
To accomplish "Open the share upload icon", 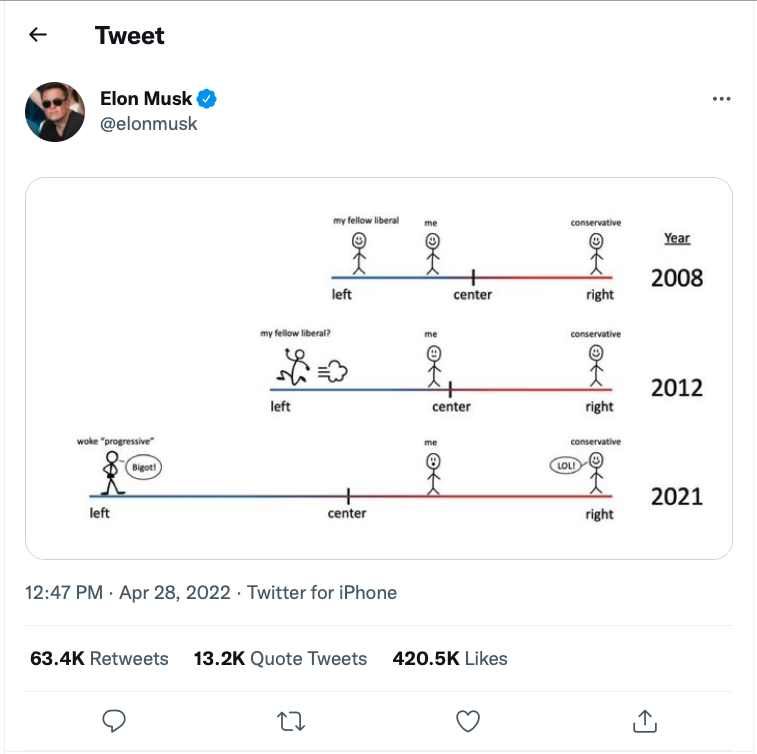I will coord(645,721).
